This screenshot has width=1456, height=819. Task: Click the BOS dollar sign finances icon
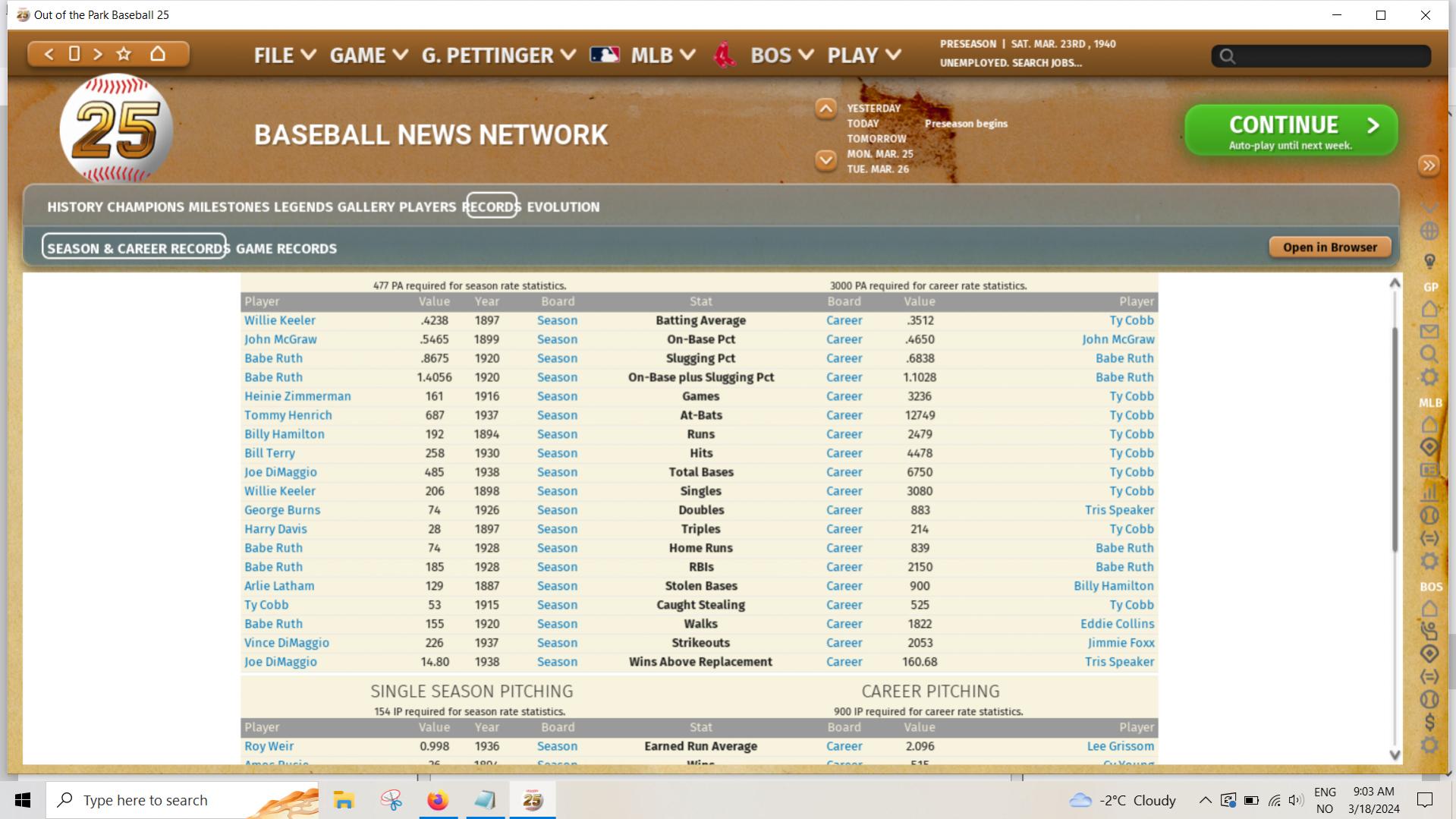(1429, 722)
